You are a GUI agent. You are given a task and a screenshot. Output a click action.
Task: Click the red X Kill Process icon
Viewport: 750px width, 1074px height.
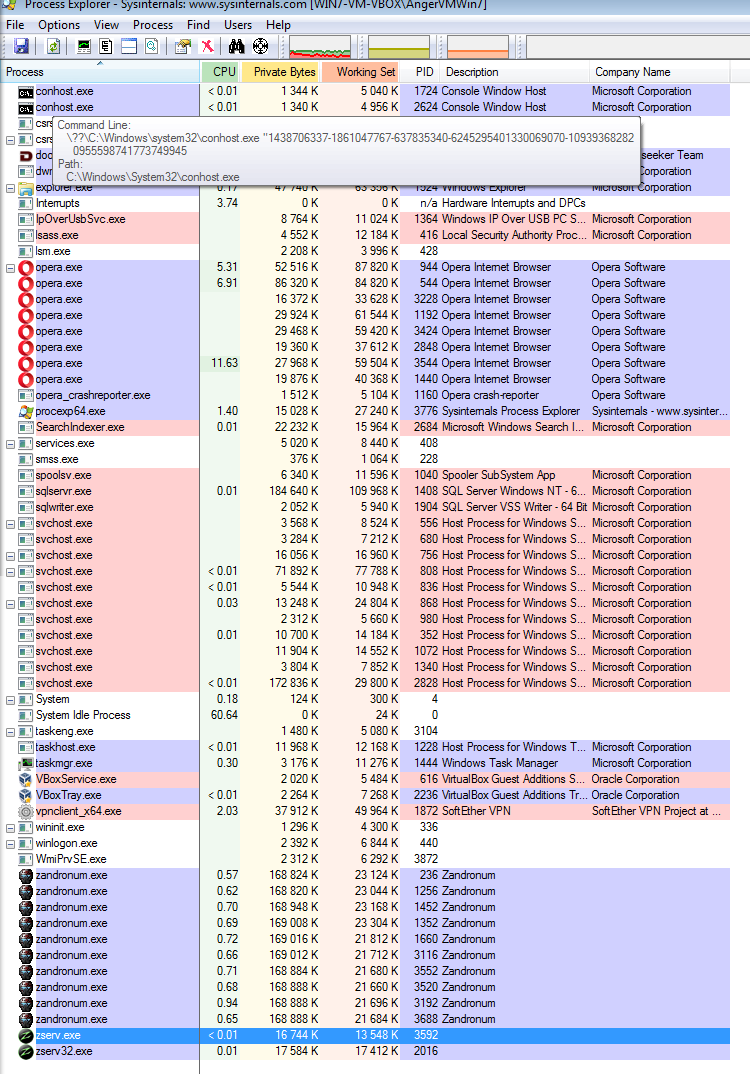point(207,46)
